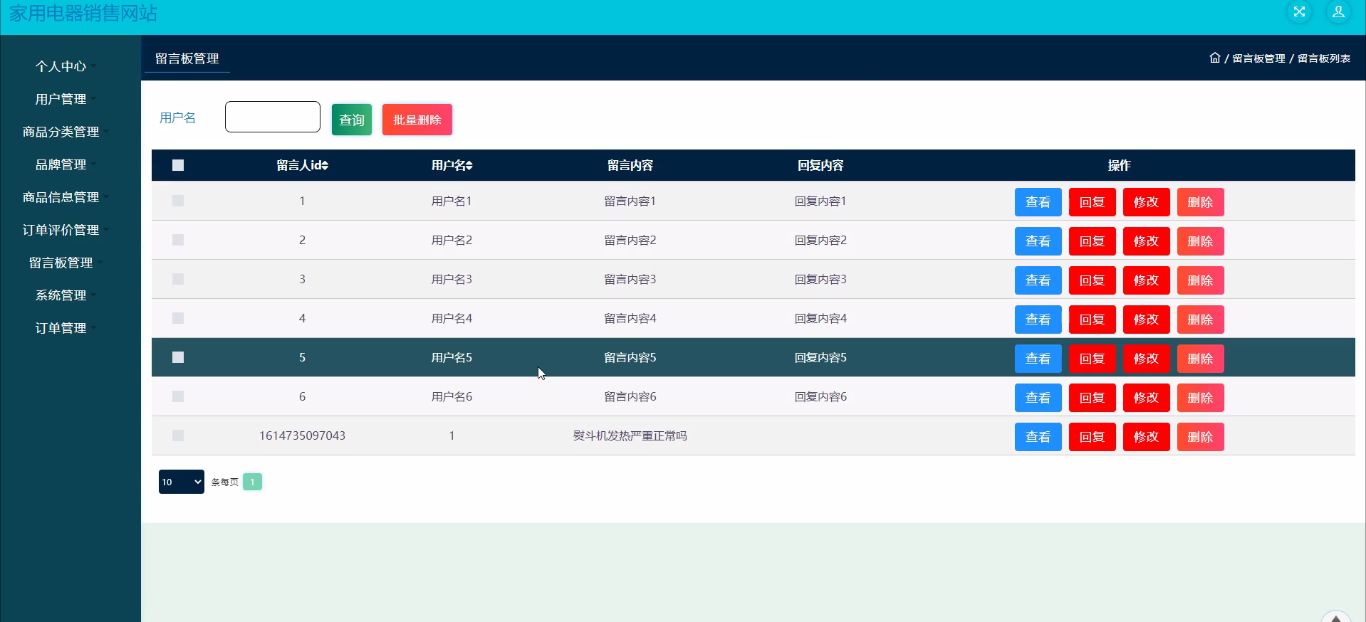Click 修改 for the 熨斗机发热严重正常吗 row
1366x622 pixels.
click(1146, 436)
